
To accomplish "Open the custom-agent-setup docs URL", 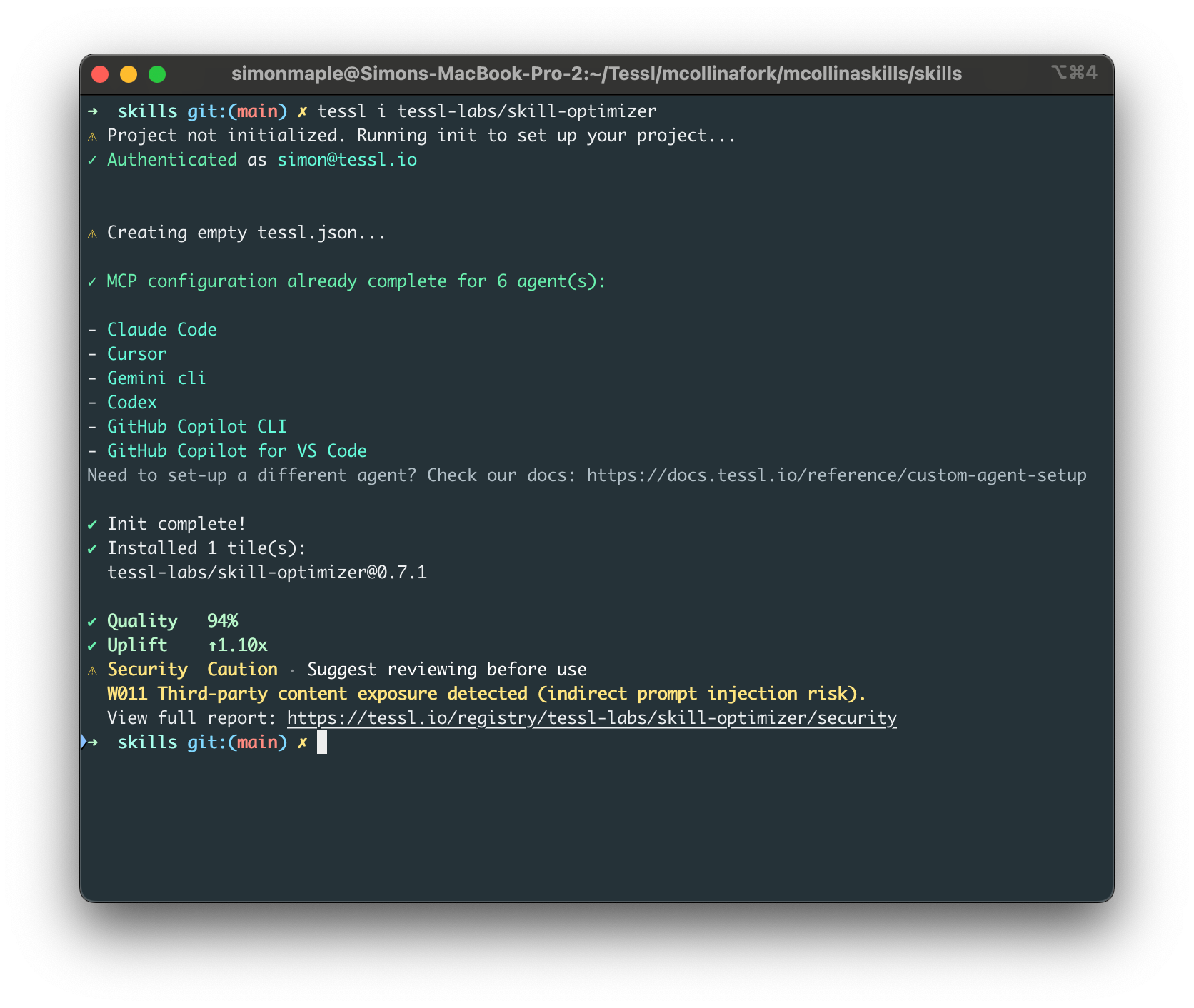I will tap(837, 475).
